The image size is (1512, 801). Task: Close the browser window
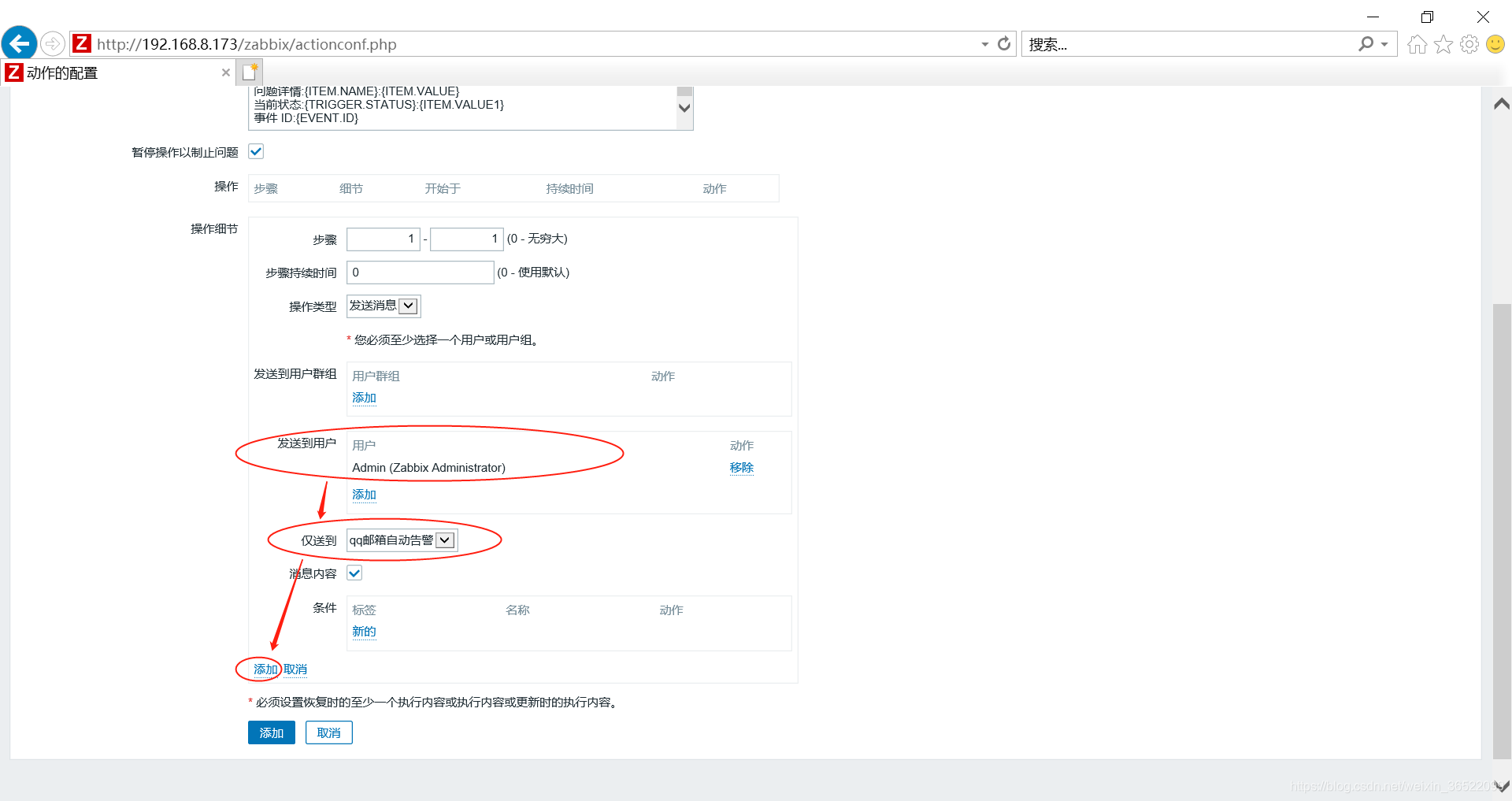pos(1483,17)
